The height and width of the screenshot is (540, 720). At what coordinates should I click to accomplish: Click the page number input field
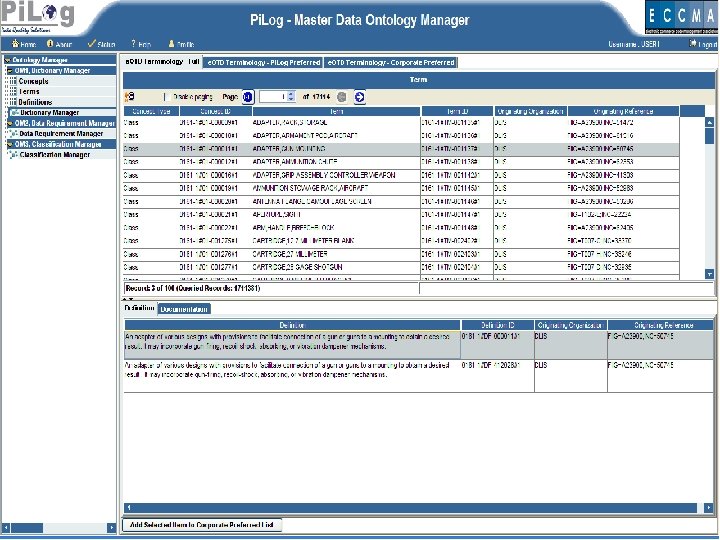coord(273,97)
